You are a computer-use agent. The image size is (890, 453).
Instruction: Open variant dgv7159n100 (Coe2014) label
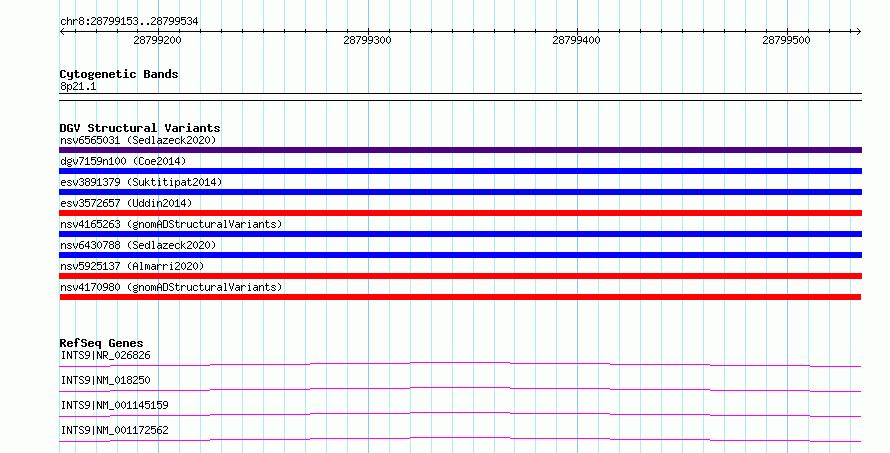click(x=123, y=161)
